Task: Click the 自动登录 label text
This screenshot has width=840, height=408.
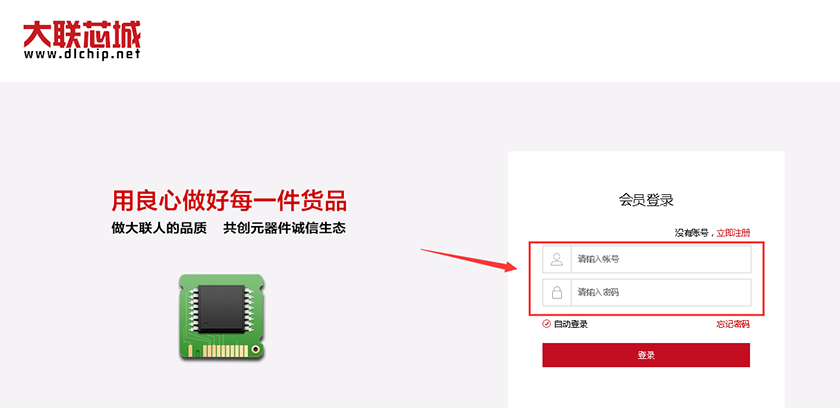Action: (x=571, y=324)
